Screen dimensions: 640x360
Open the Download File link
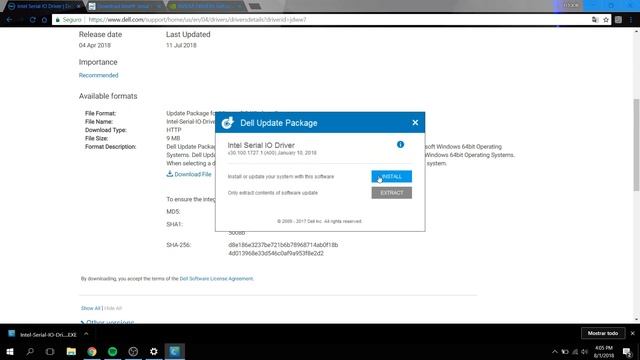[x=189, y=174]
